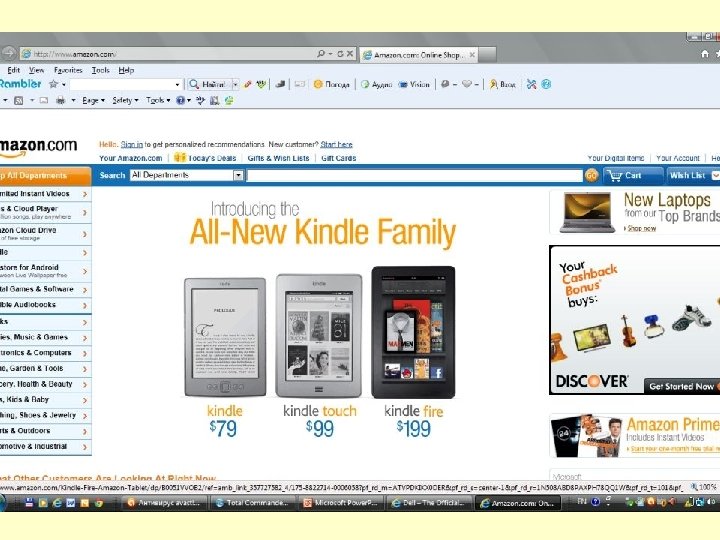Expand the Page dropdown in command bar
Image resolution: width=720 pixels, height=540 pixels.
[93, 100]
